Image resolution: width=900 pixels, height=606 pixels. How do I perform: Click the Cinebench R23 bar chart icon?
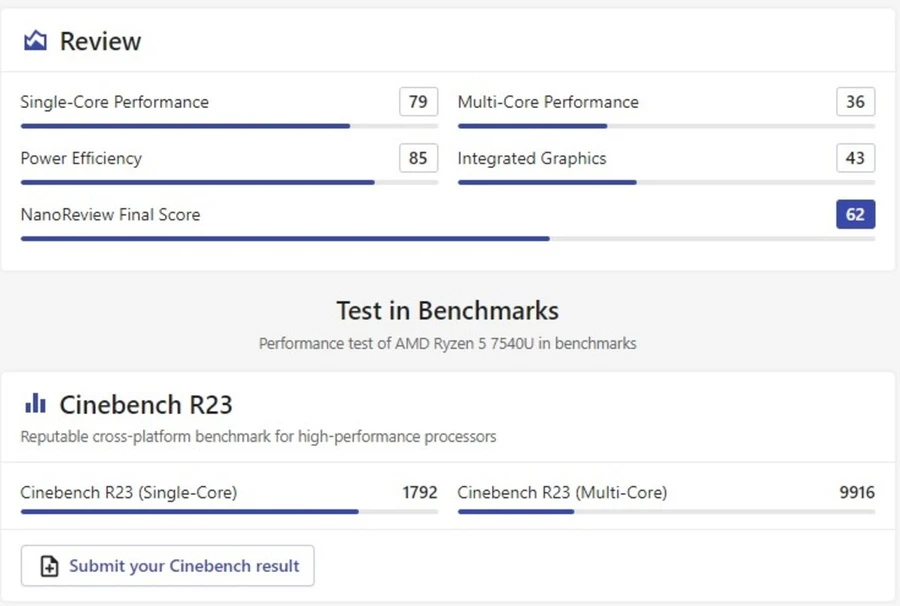click(x=35, y=403)
